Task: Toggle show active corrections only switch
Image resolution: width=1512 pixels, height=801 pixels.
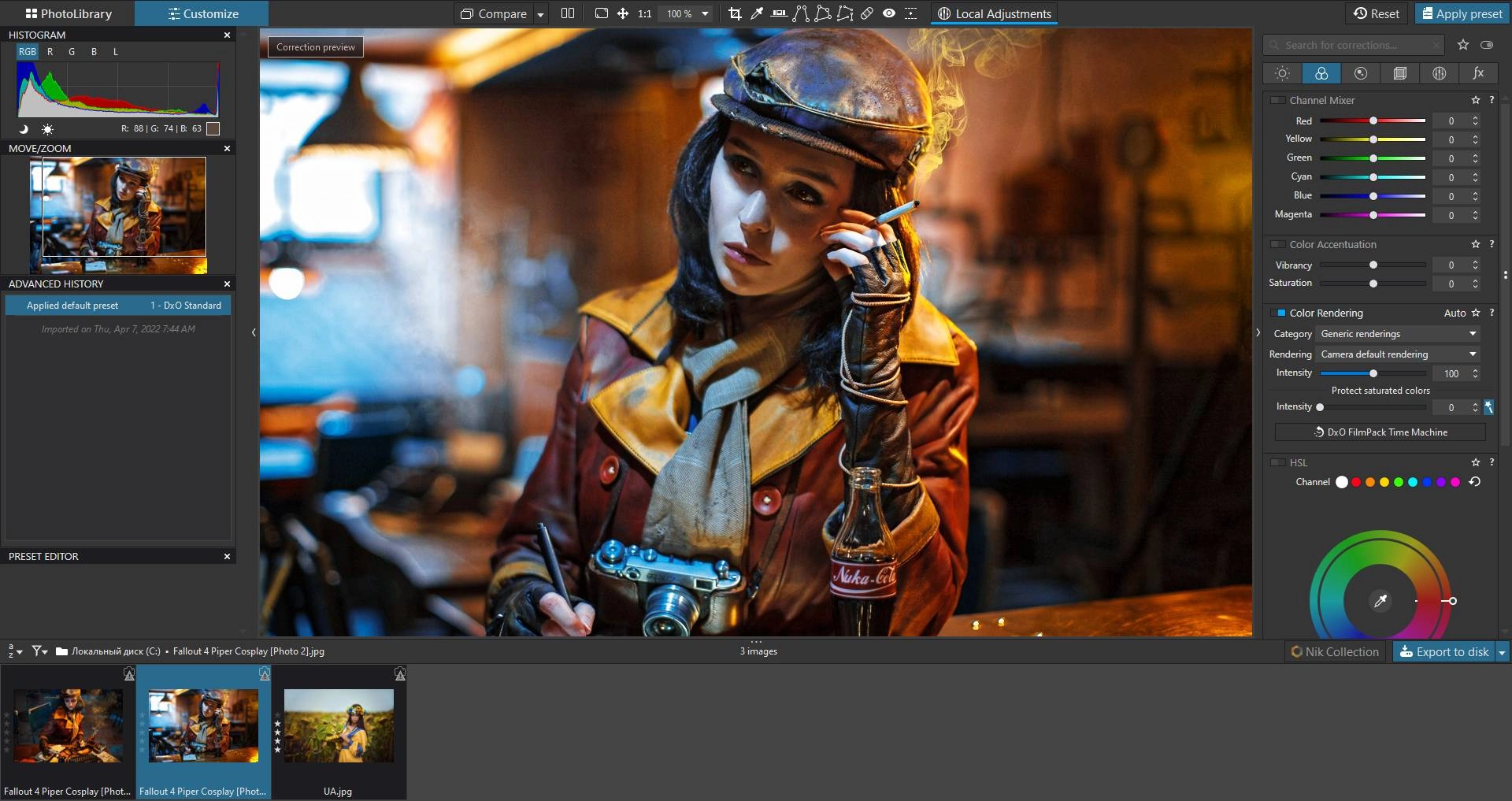Action: pyautogui.click(x=1487, y=45)
